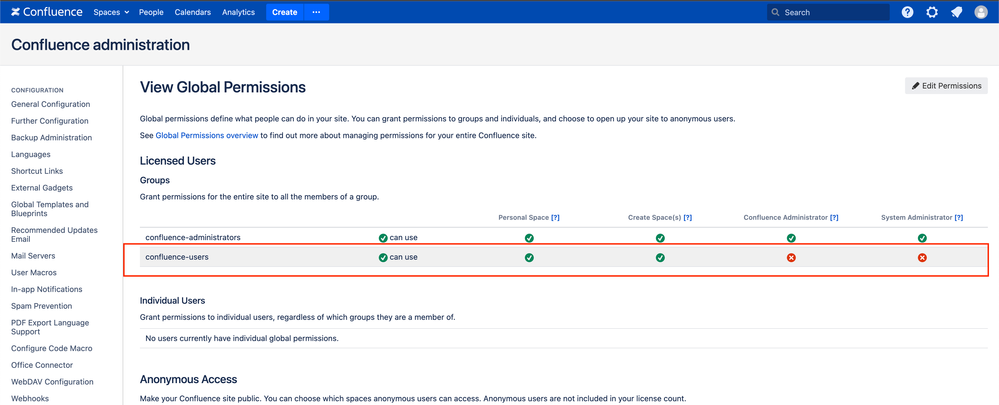Click confluence-users System Administrator red cross
Viewport: 999px width, 405px height.
[x=922, y=258]
